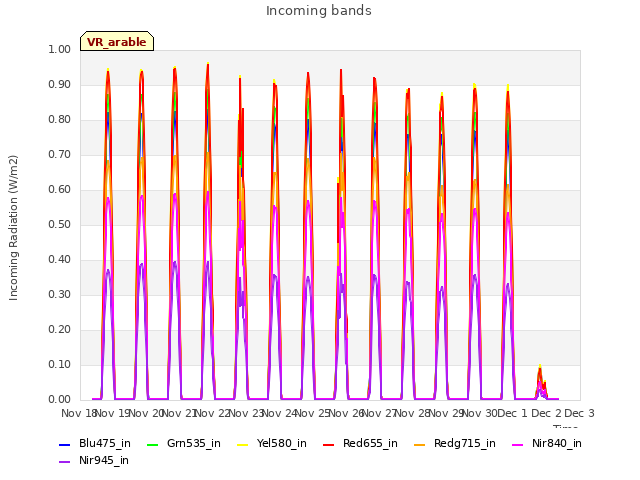This screenshot has height=480, width=640.
Task: Toggle the Yel580_in legend entry
Action: (272, 443)
